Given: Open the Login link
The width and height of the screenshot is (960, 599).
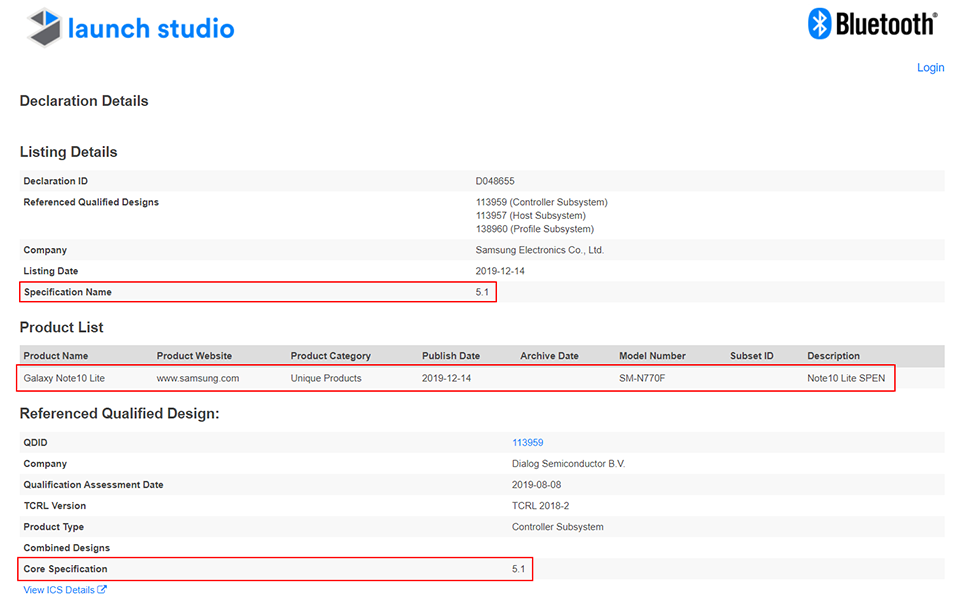Looking at the screenshot, I should coord(930,67).
